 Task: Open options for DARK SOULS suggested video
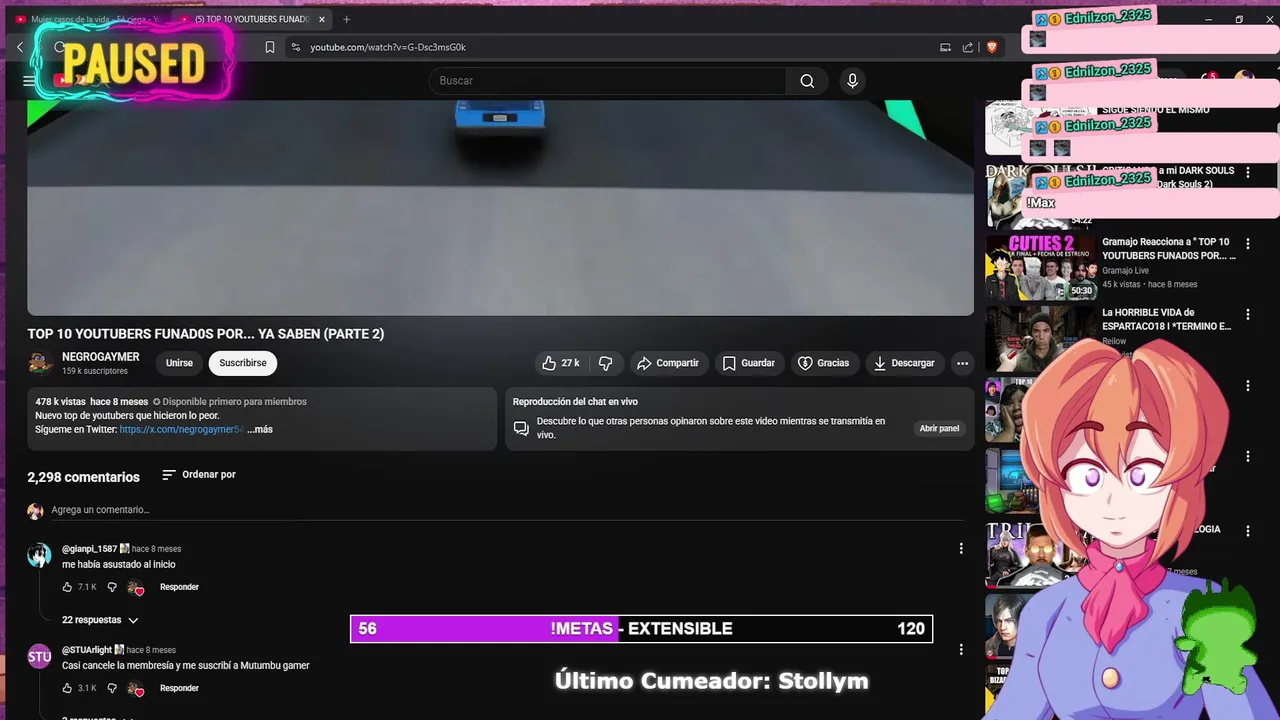click(1248, 172)
